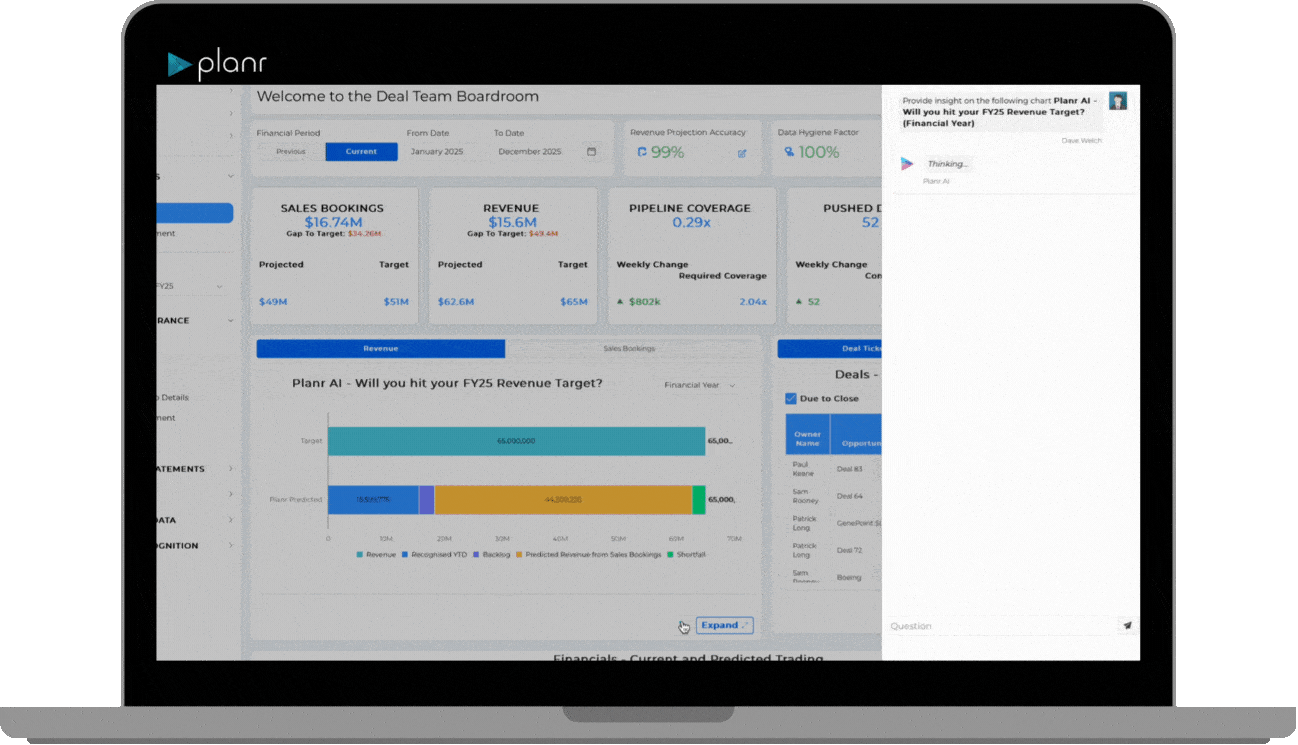Image resolution: width=1298 pixels, height=745 pixels.
Task: Click the Data Hygiene Factor icon
Action: (x=789, y=152)
